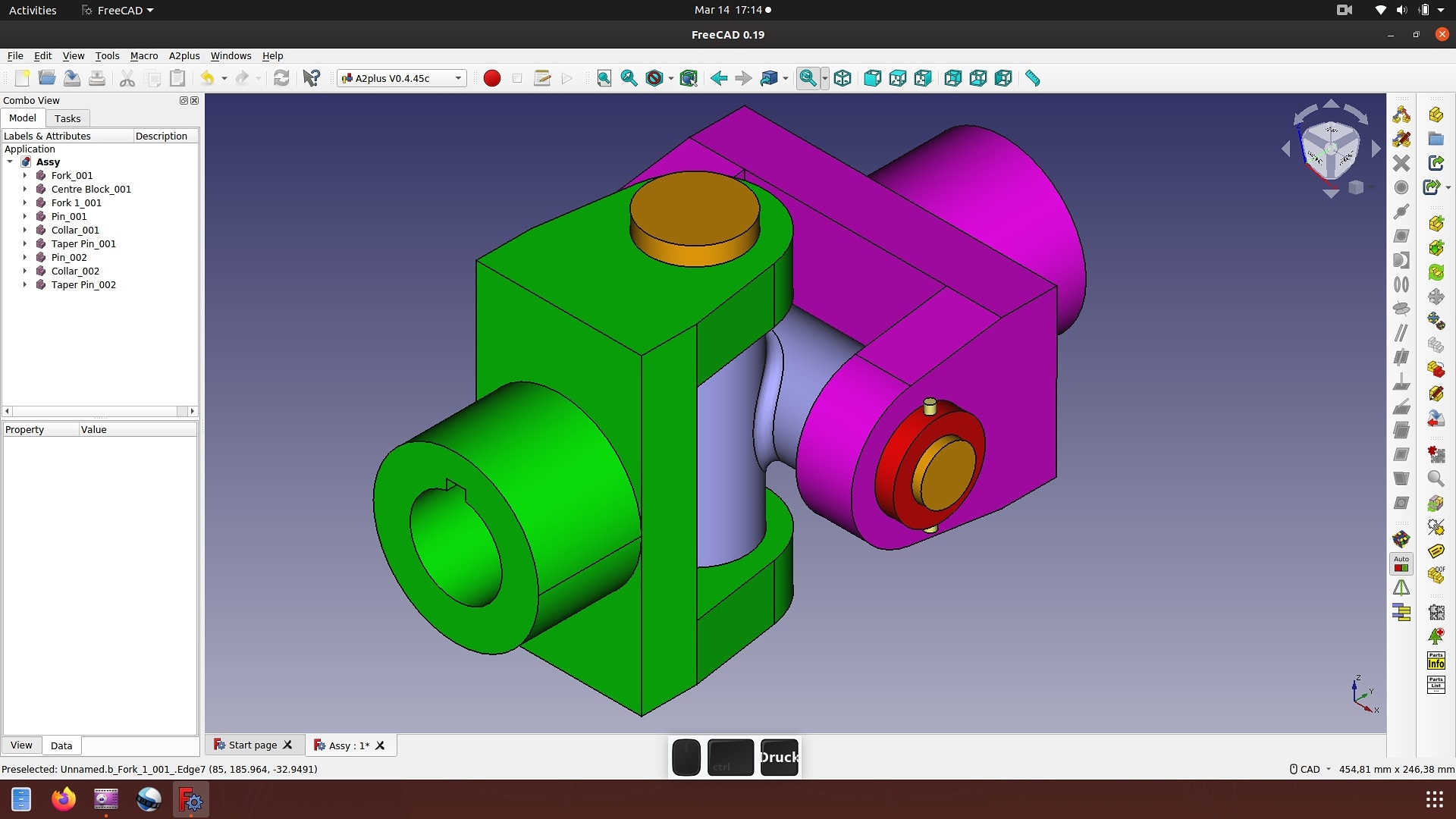Click the Refresh/recompute icon
The image size is (1456, 819).
(281, 78)
